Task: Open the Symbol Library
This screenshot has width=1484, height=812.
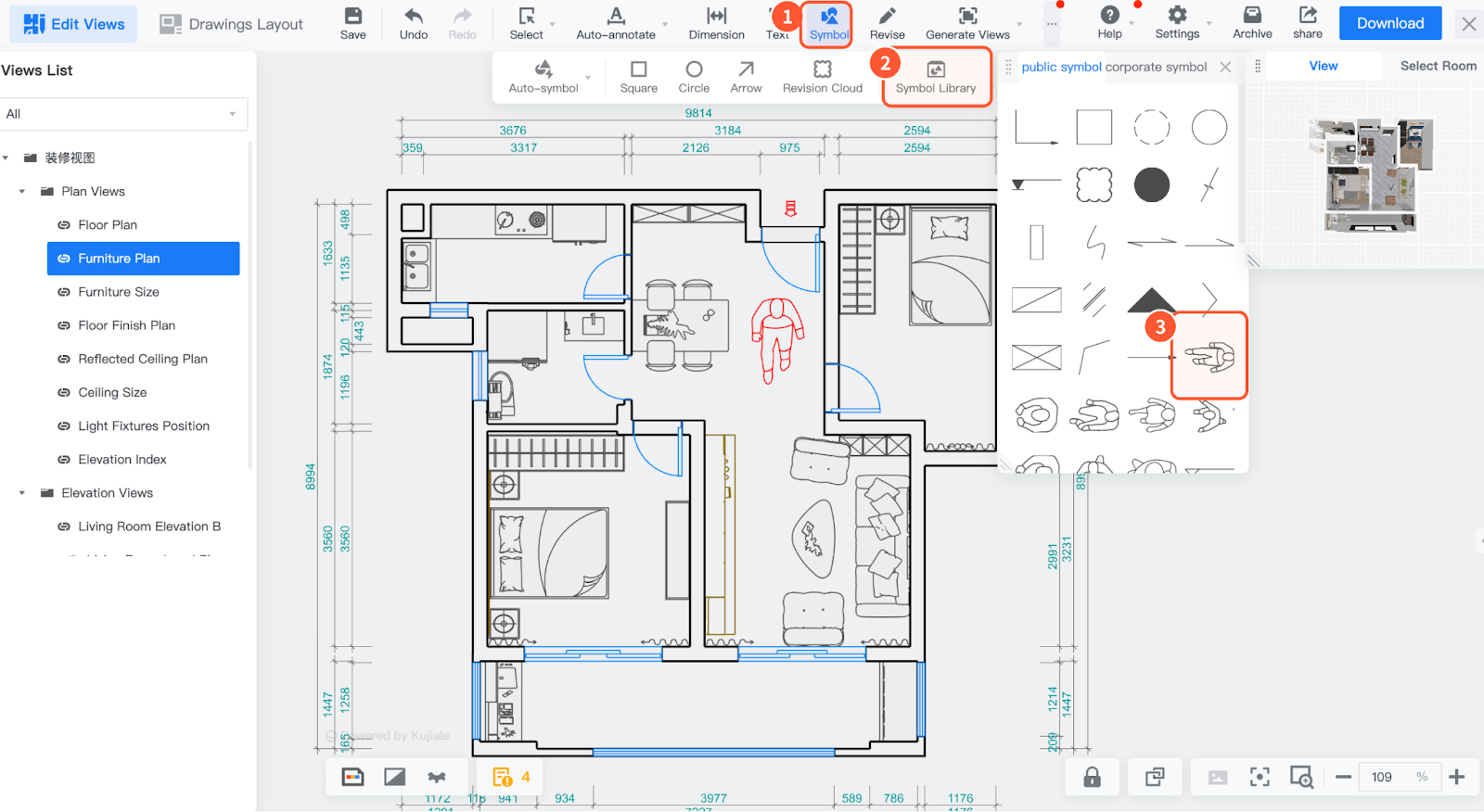Action: 935,77
